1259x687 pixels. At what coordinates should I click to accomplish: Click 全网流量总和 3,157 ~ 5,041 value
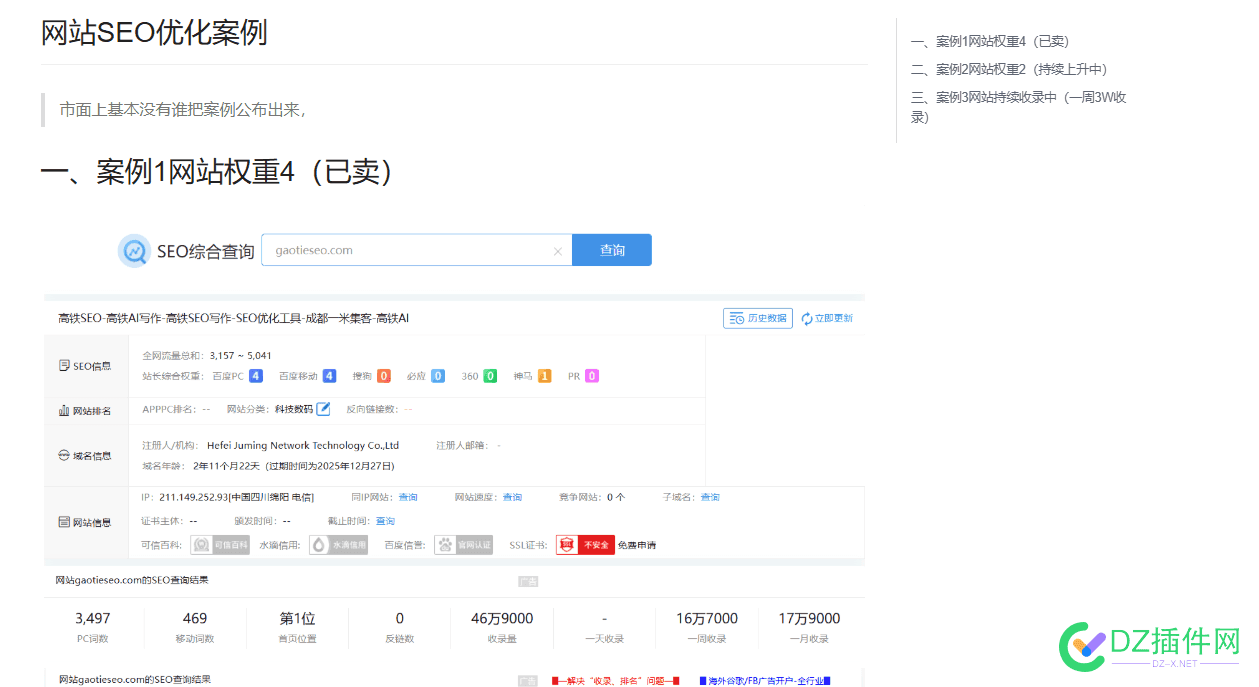pos(241,355)
